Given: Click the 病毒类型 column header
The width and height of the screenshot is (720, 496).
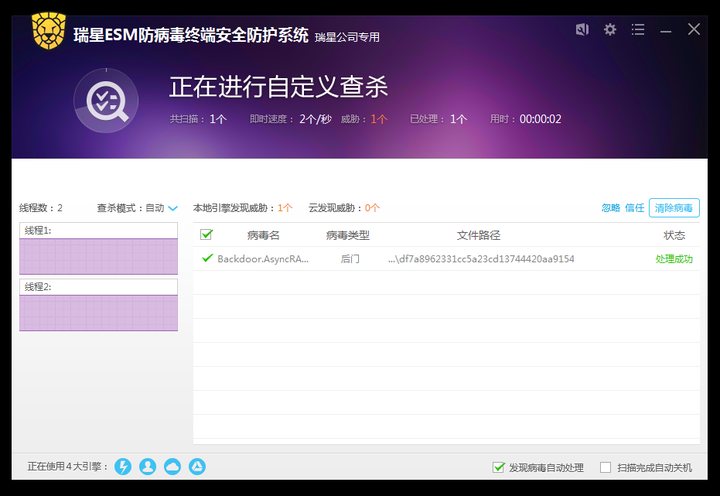Looking at the screenshot, I should click(348, 235).
